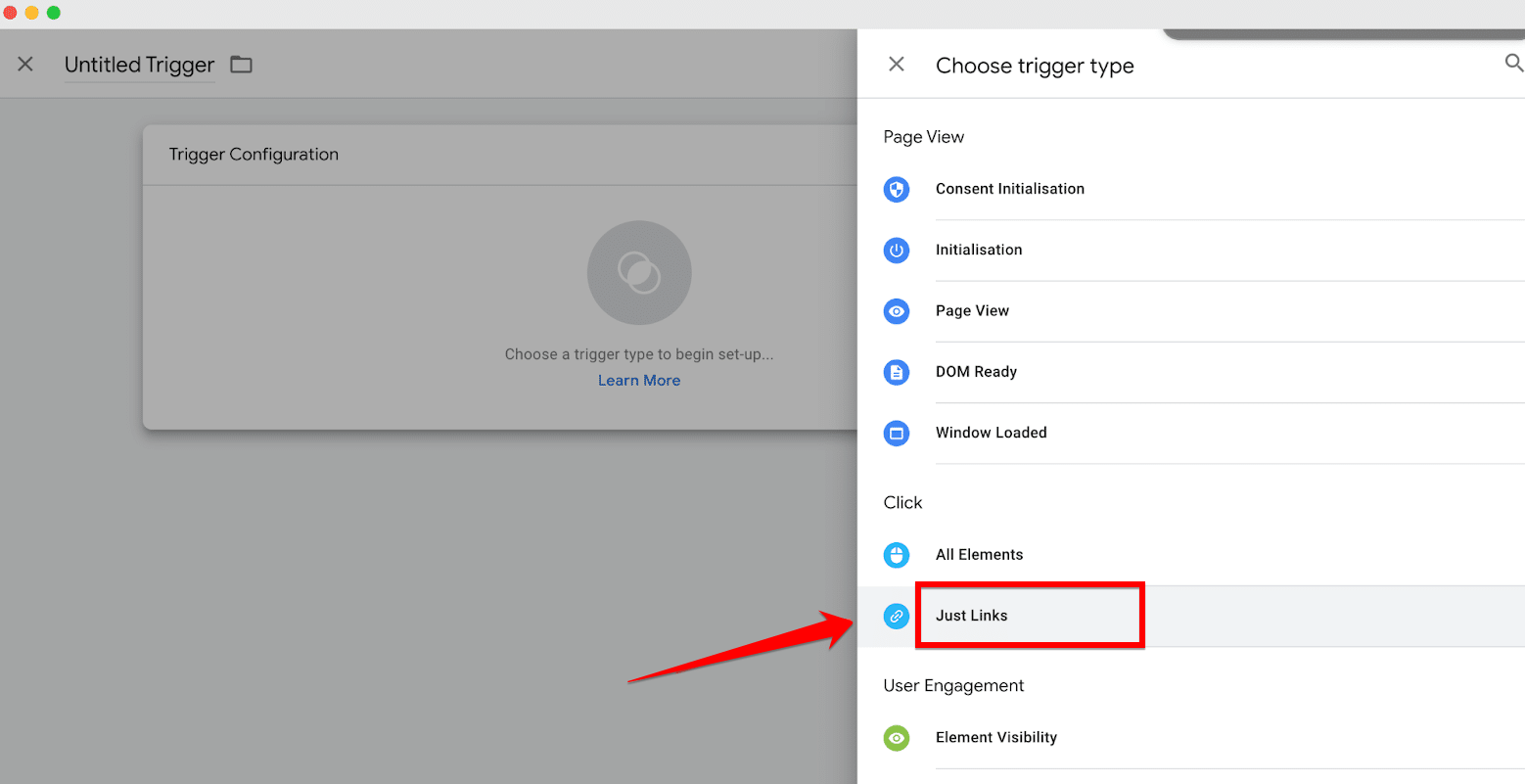This screenshot has width=1525, height=784.
Task: Select the Just Links text label
Action: click(x=971, y=616)
